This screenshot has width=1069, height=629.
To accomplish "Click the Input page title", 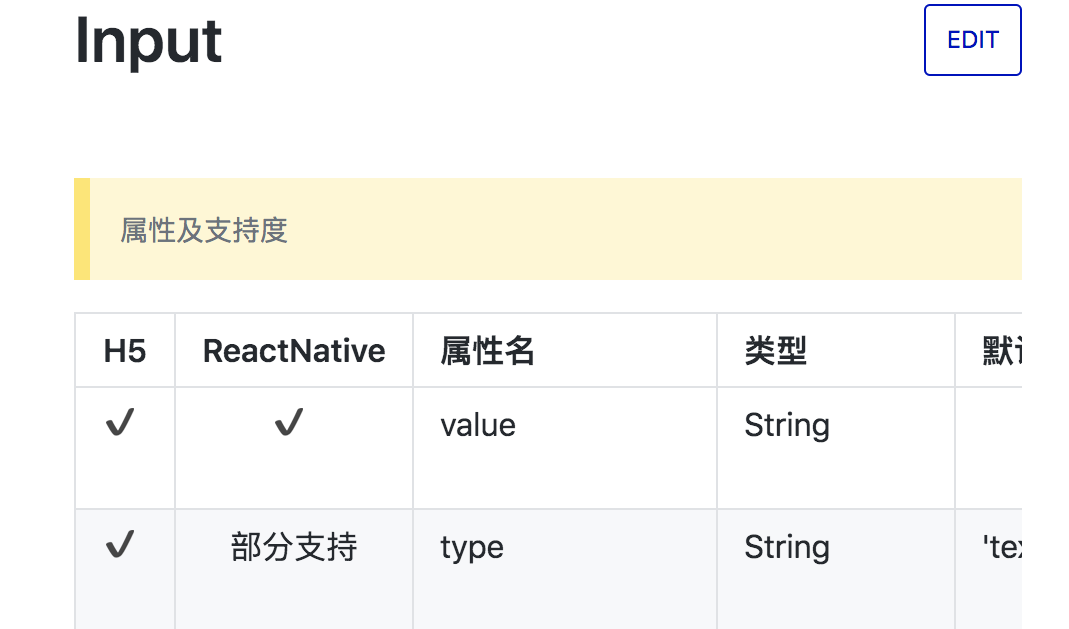I will click(148, 40).
